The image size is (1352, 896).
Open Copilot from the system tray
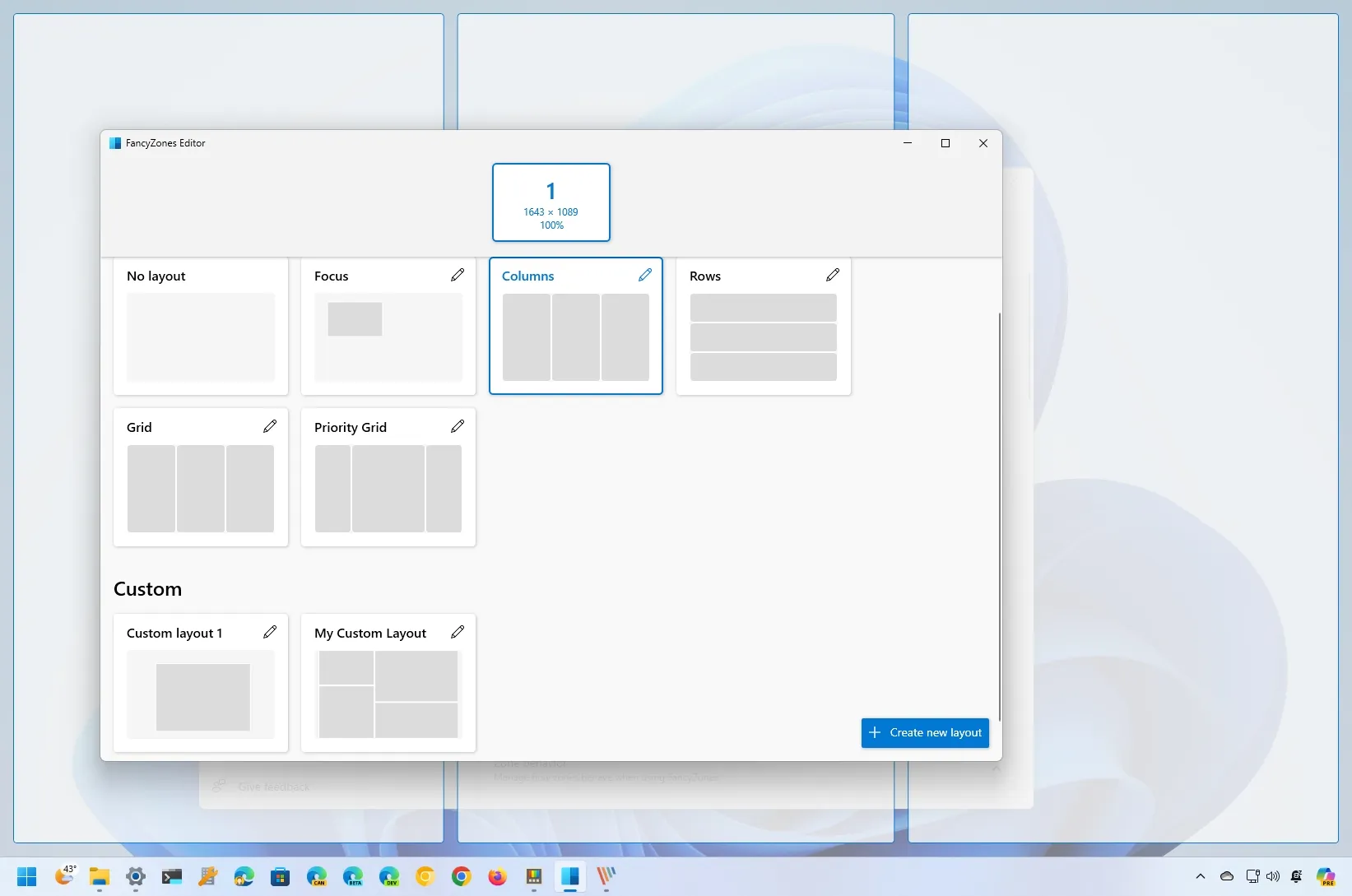pos(1325,877)
